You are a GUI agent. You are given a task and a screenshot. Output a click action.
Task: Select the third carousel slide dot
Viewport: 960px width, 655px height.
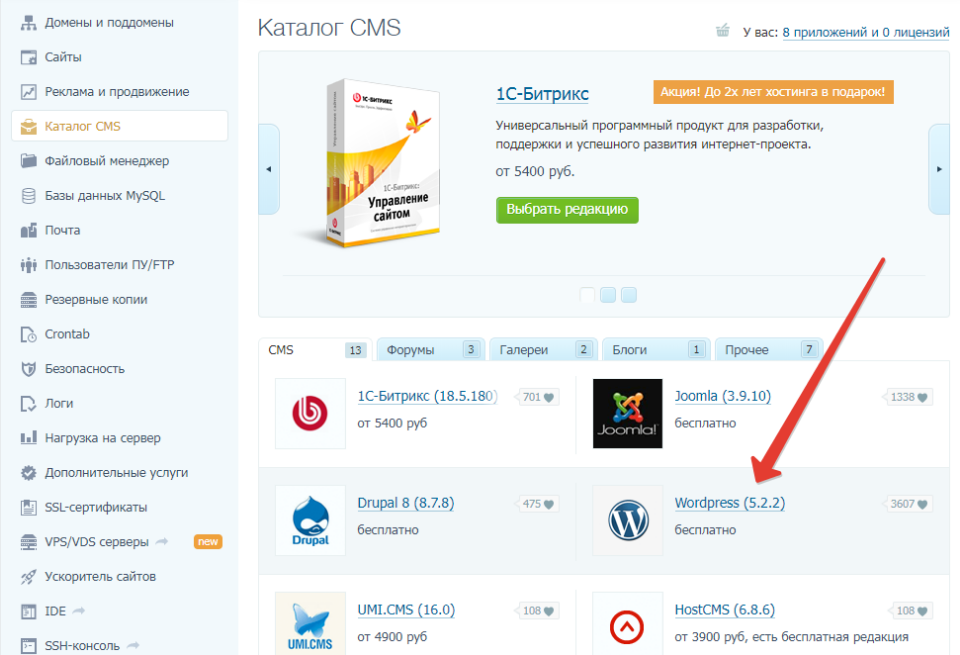coord(629,295)
